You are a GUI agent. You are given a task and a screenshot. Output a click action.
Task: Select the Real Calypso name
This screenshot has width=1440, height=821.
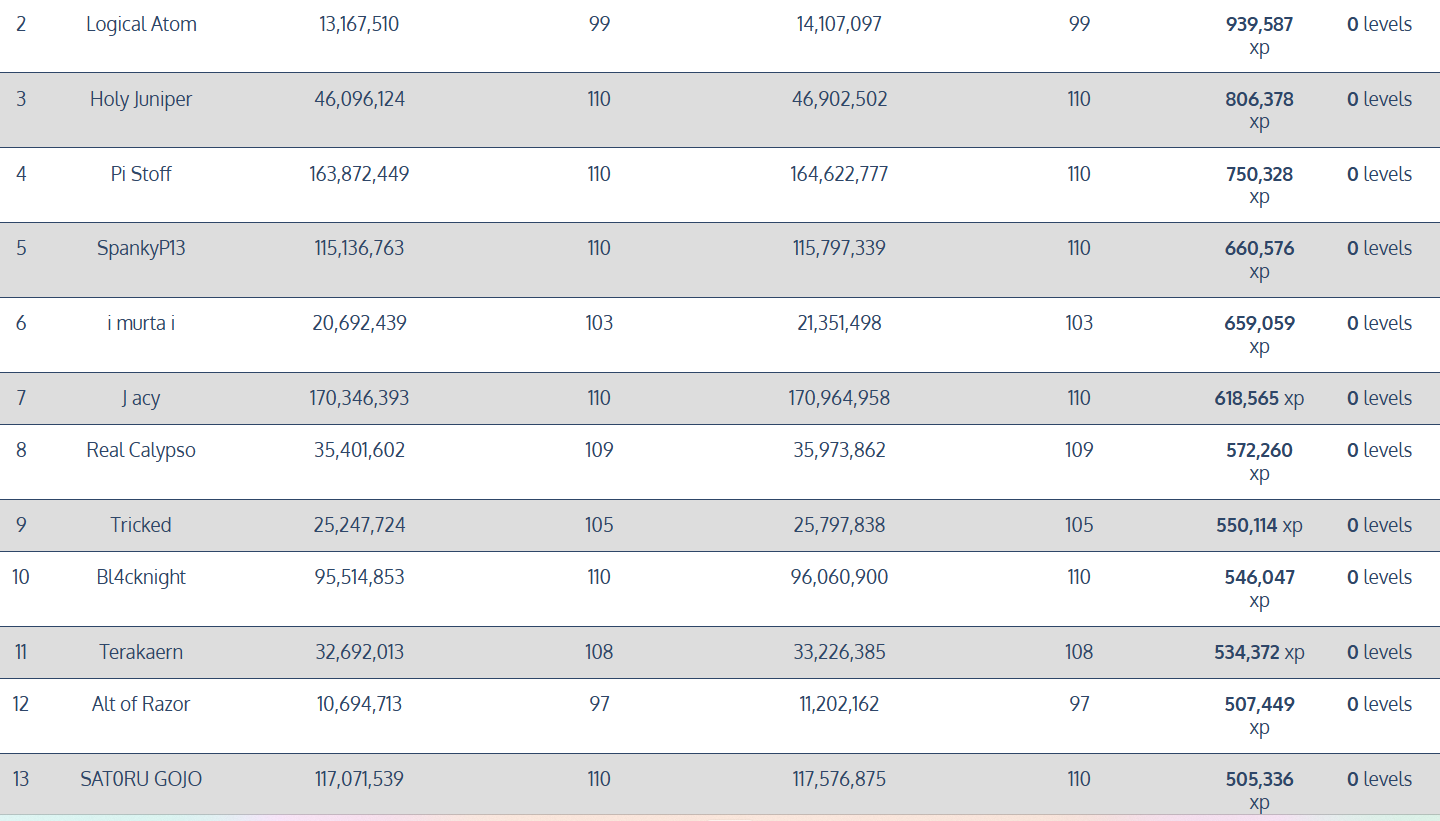141,450
